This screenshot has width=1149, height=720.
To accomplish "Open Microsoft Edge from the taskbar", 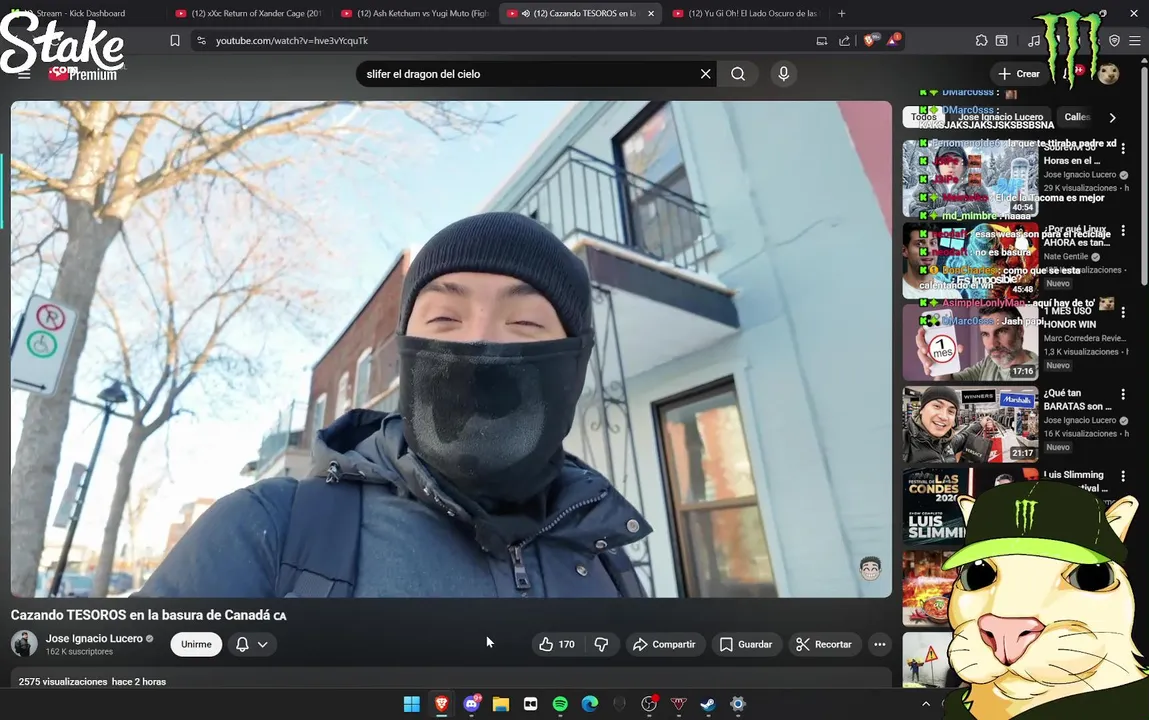I will [x=590, y=704].
